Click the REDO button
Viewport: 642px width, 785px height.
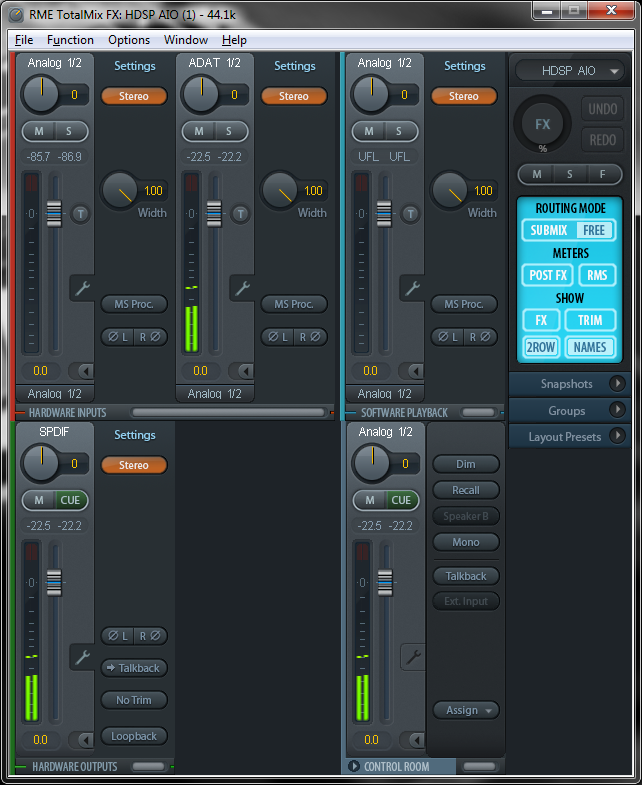602,140
